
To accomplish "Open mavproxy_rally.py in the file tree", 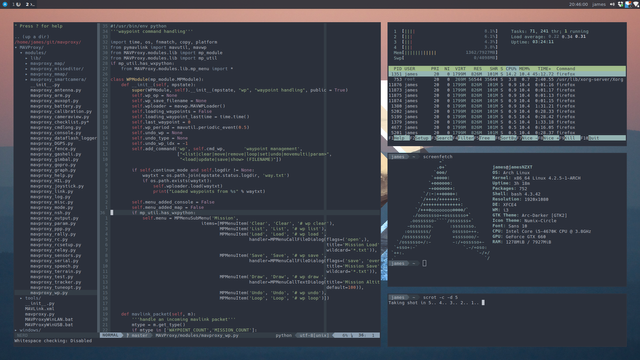I will tap(53, 234).
